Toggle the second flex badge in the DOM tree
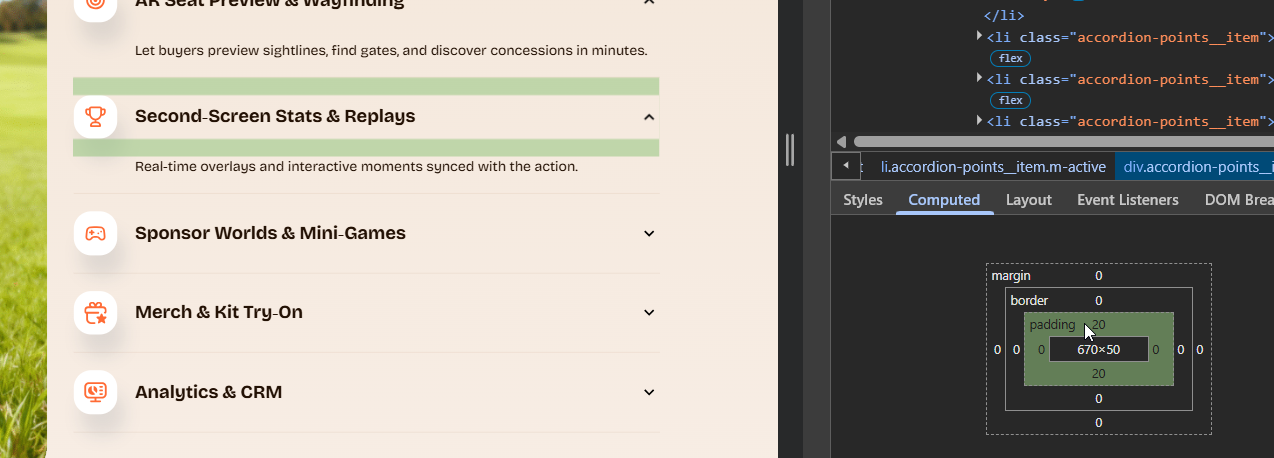The width and height of the screenshot is (1274, 458). coord(1011,100)
